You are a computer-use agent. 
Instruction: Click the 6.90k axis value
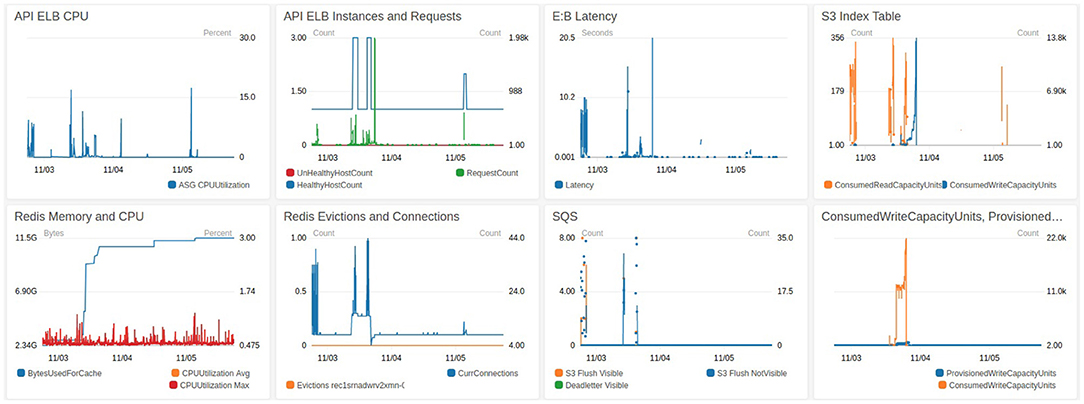[x=1058, y=91]
